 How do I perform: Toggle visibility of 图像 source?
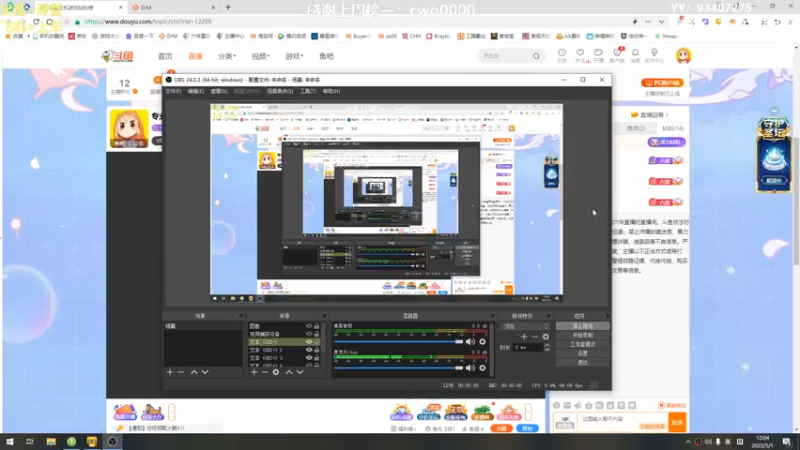309,326
